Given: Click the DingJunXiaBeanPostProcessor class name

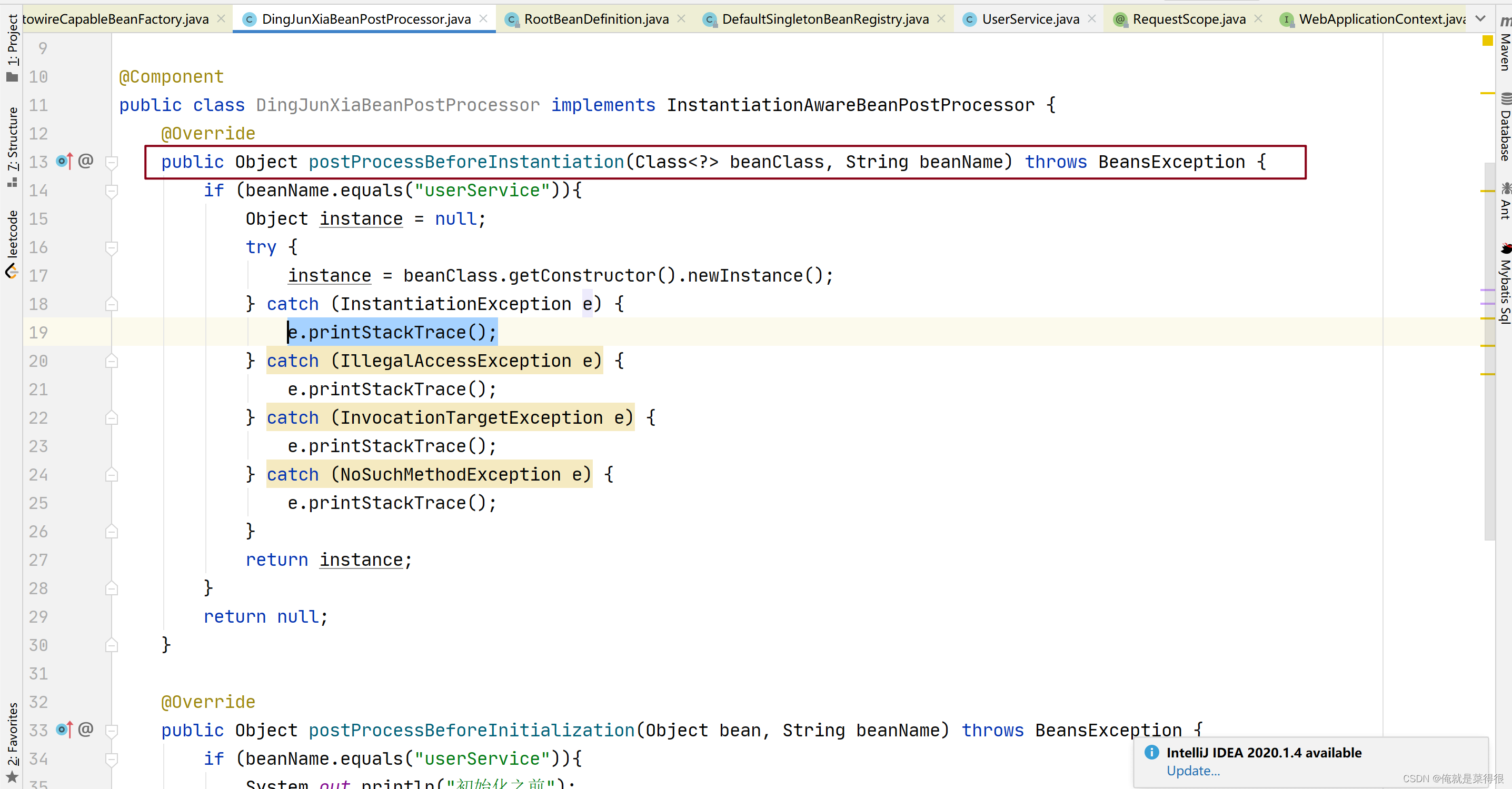Looking at the screenshot, I should [x=397, y=105].
